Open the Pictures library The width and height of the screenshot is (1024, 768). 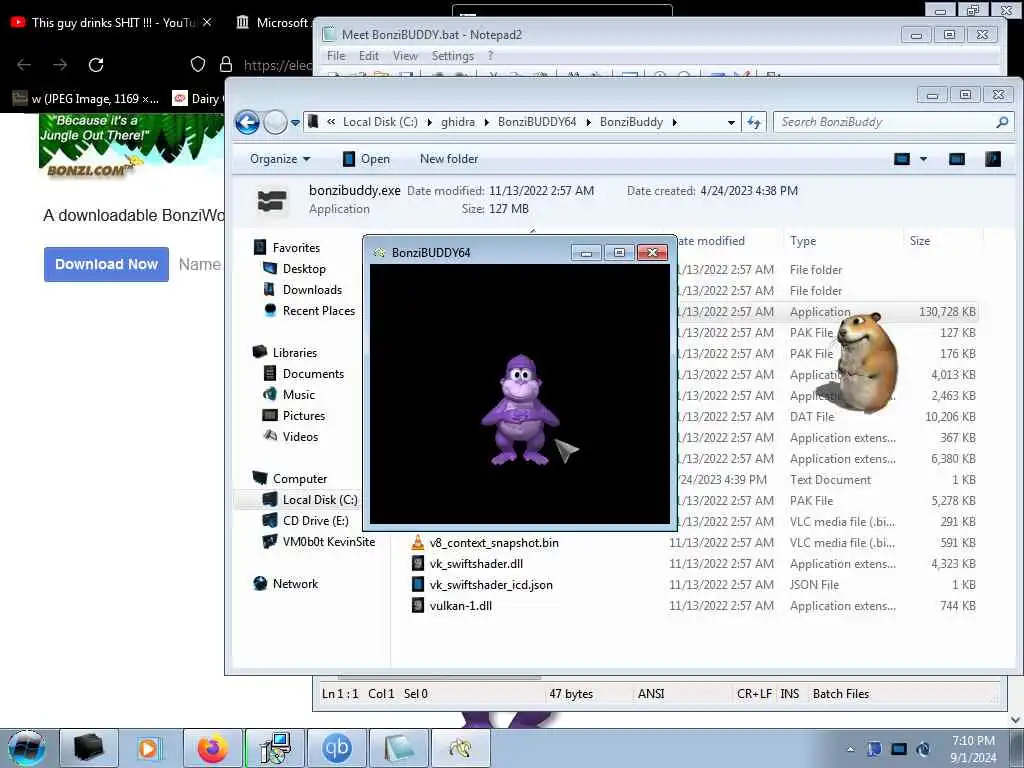point(304,415)
